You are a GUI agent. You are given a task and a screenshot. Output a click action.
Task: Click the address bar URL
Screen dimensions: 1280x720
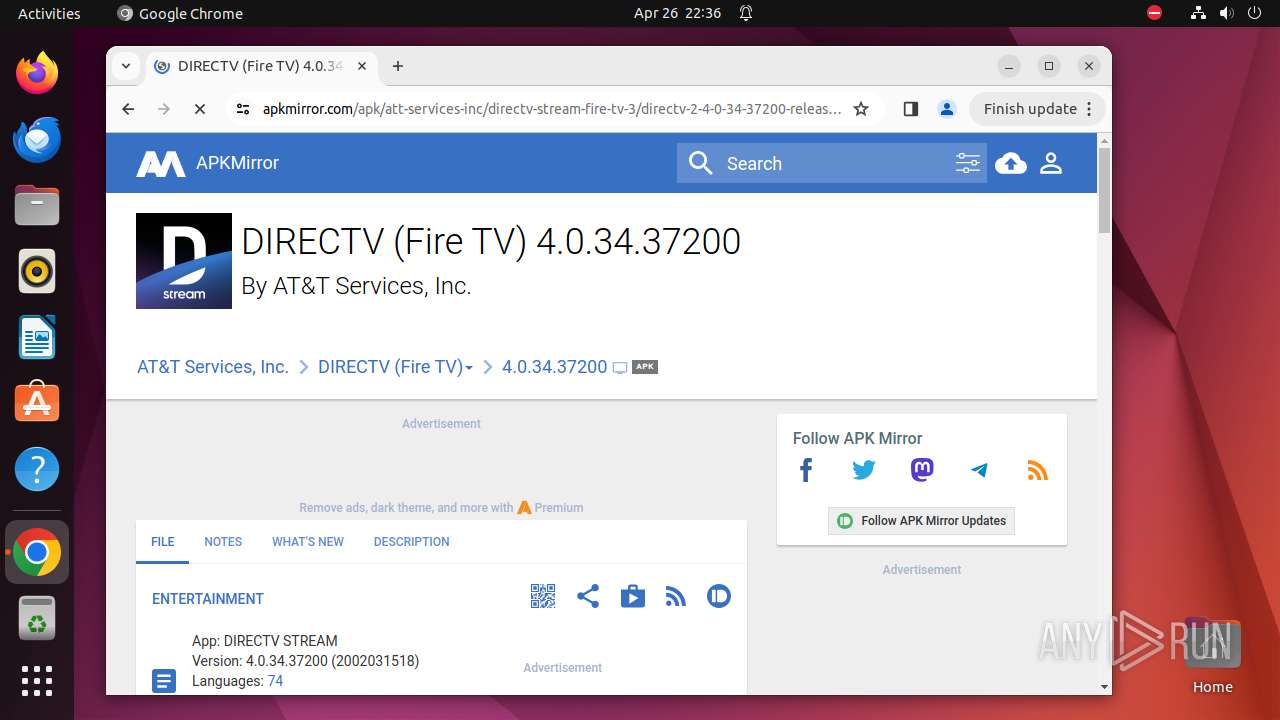point(552,109)
